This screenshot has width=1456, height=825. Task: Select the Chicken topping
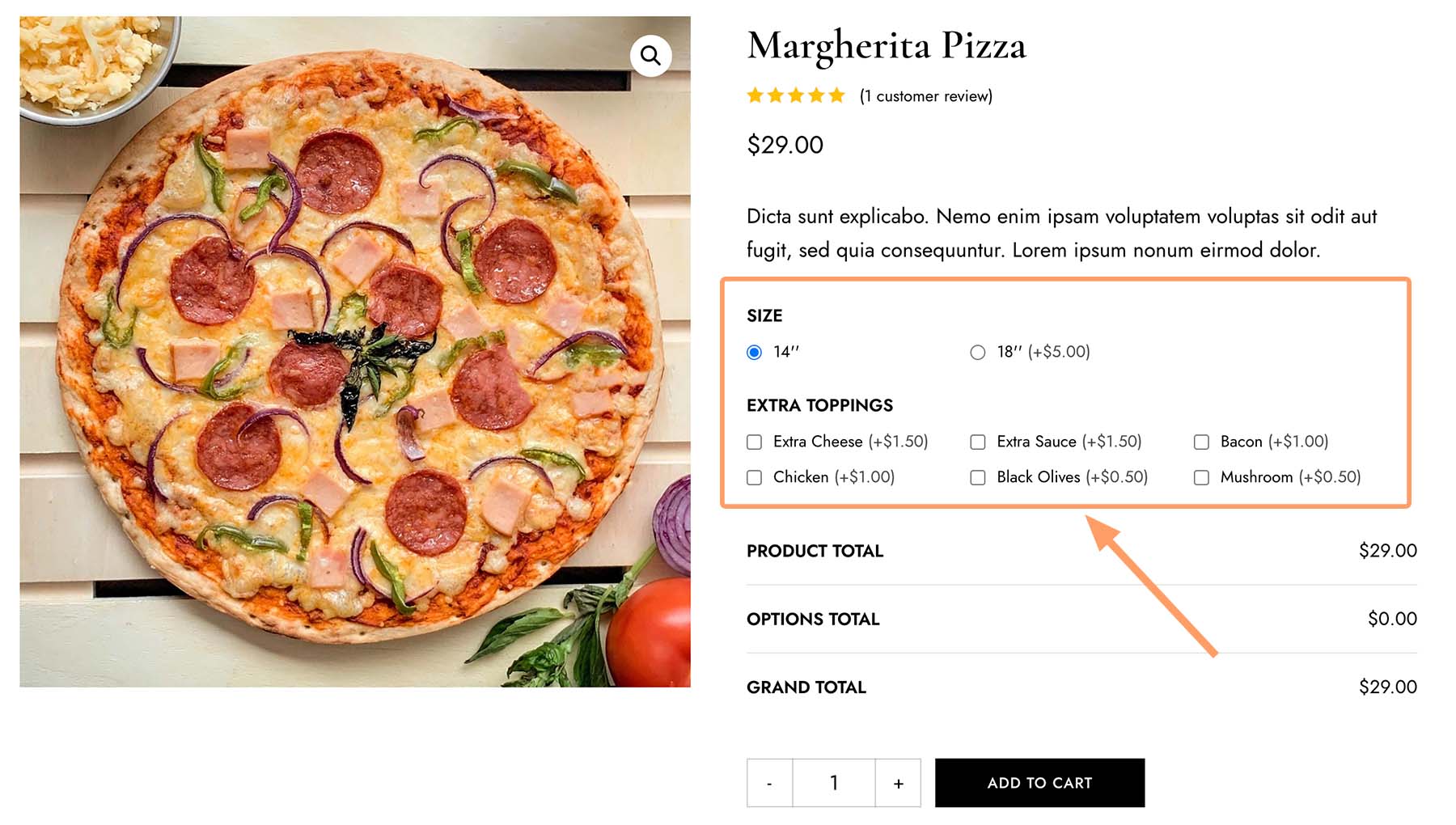[754, 477]
